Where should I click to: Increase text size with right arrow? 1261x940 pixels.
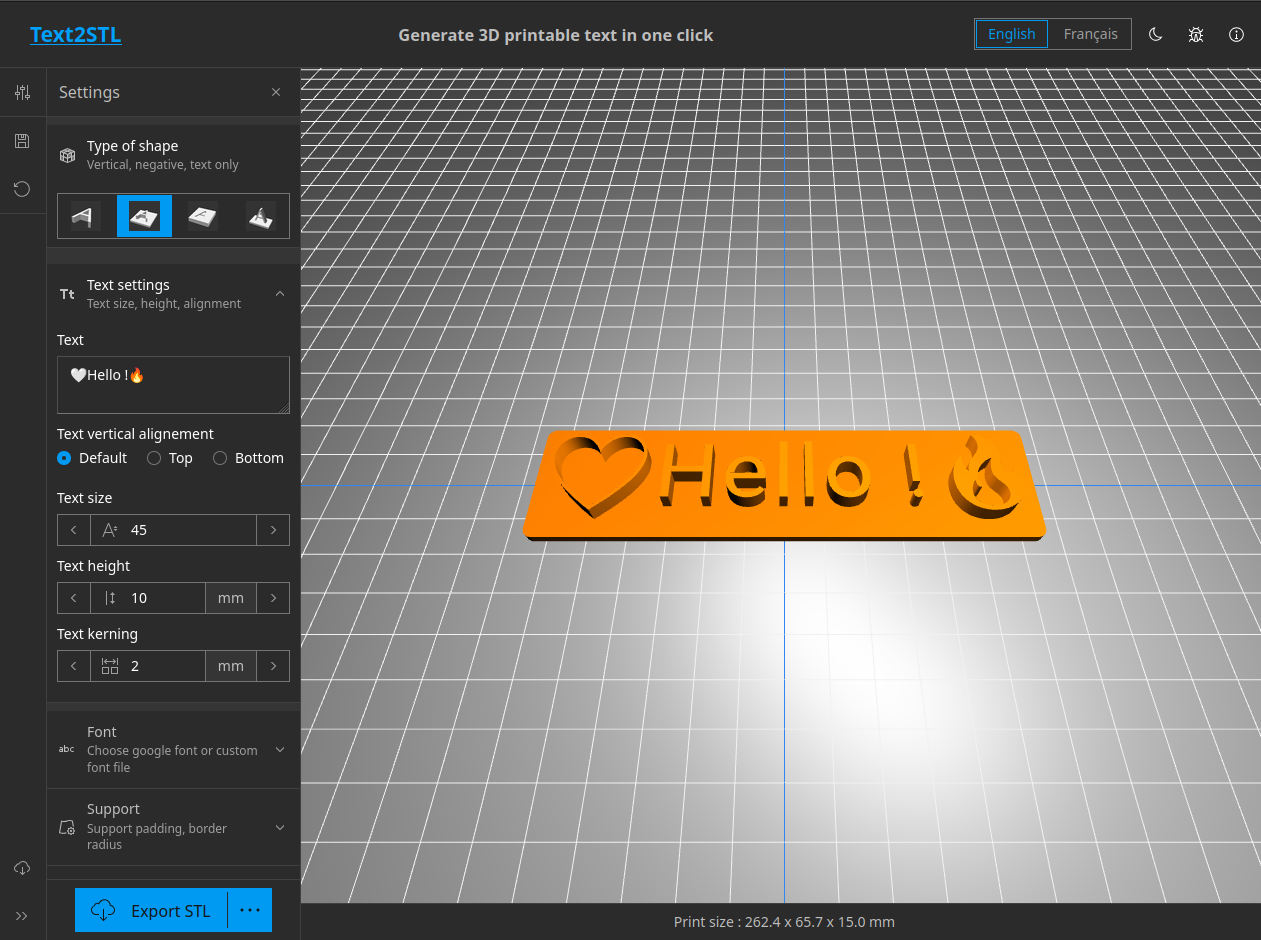click(273, 530)
